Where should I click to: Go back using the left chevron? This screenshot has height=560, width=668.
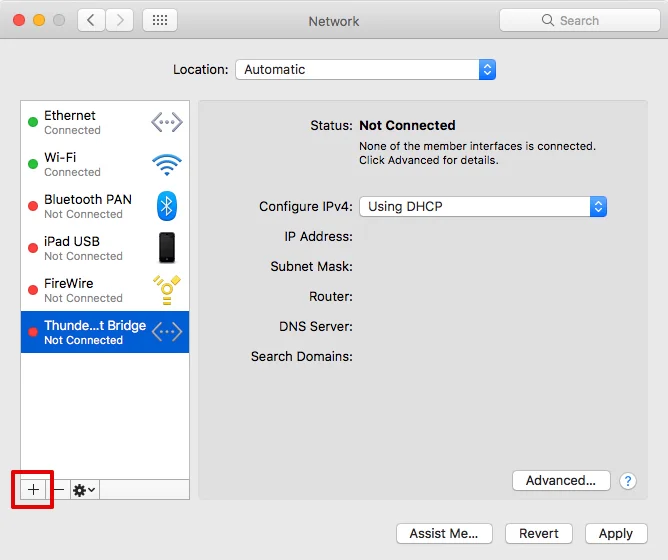[92, 20]
